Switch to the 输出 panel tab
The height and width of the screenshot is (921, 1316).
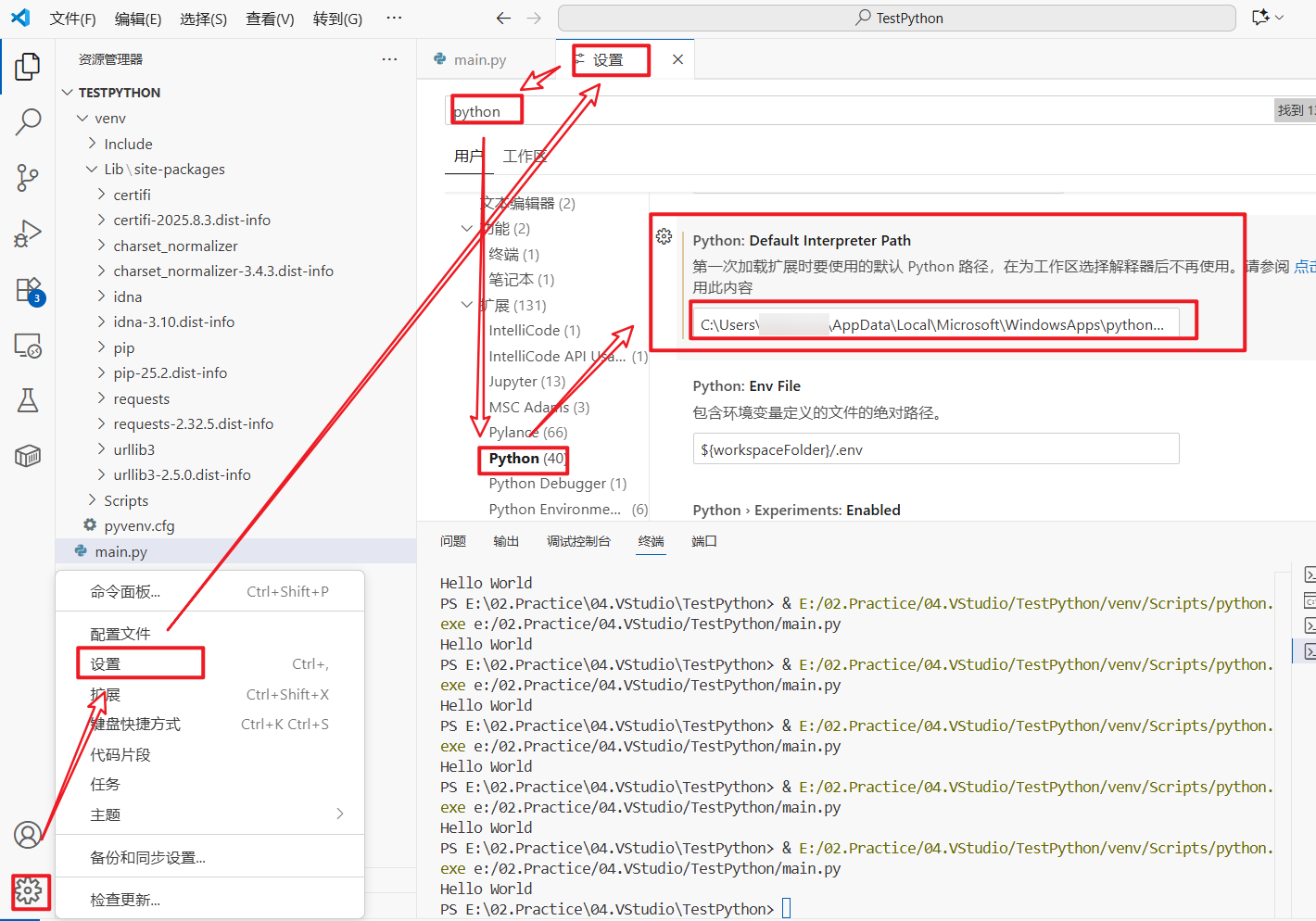(x=506, y=541)
